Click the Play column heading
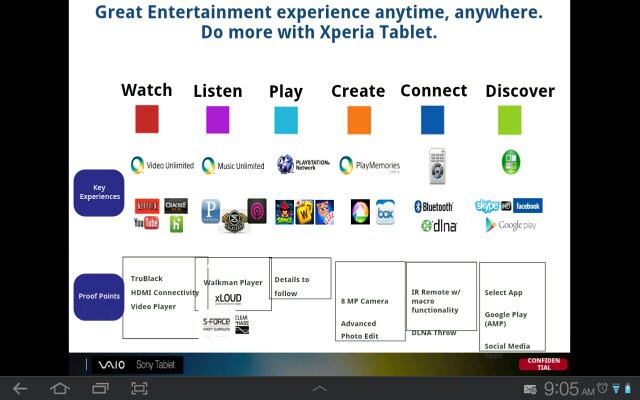 coord(286,92)
